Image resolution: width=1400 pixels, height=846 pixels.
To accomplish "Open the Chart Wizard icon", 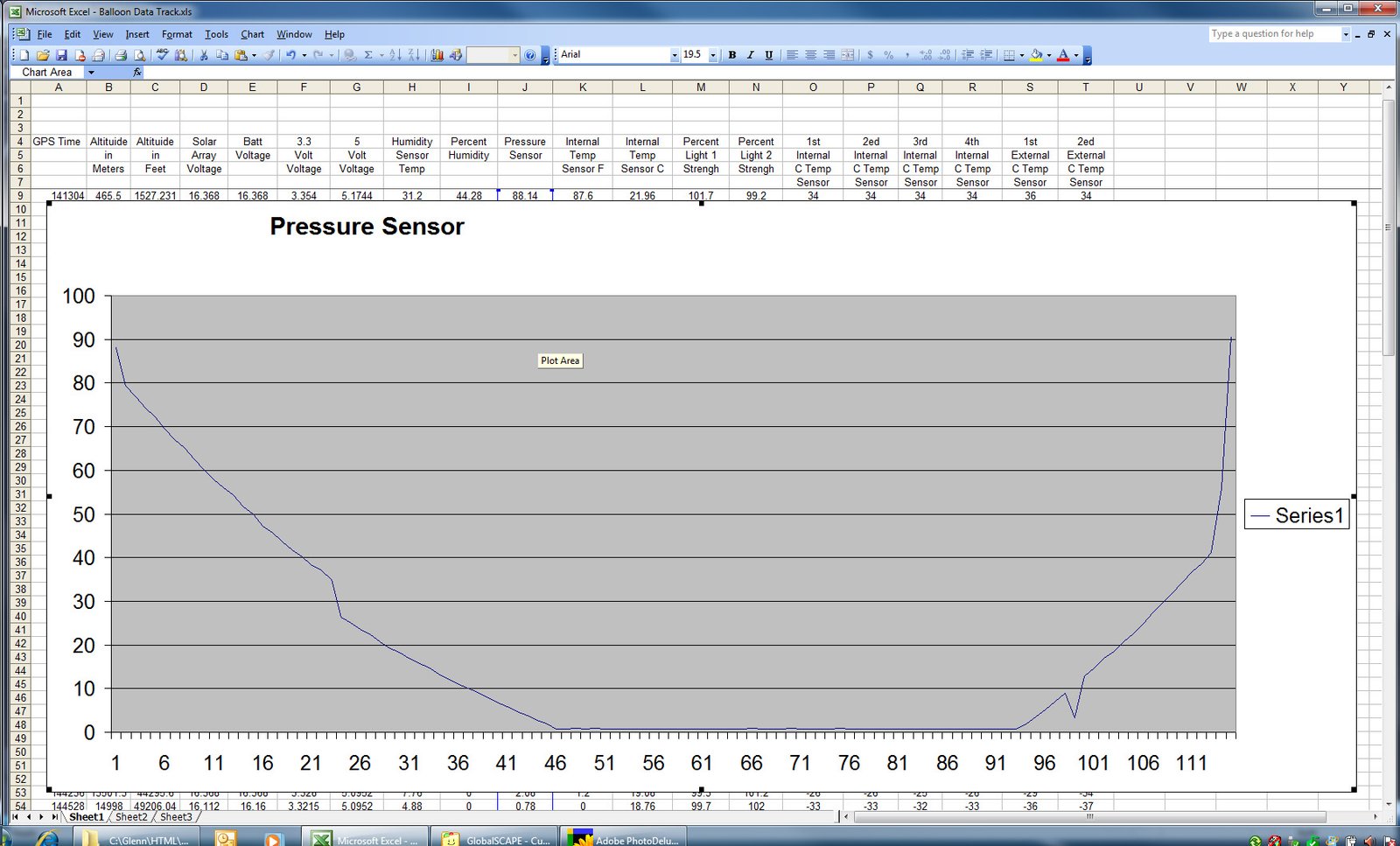I will [437, 55].
